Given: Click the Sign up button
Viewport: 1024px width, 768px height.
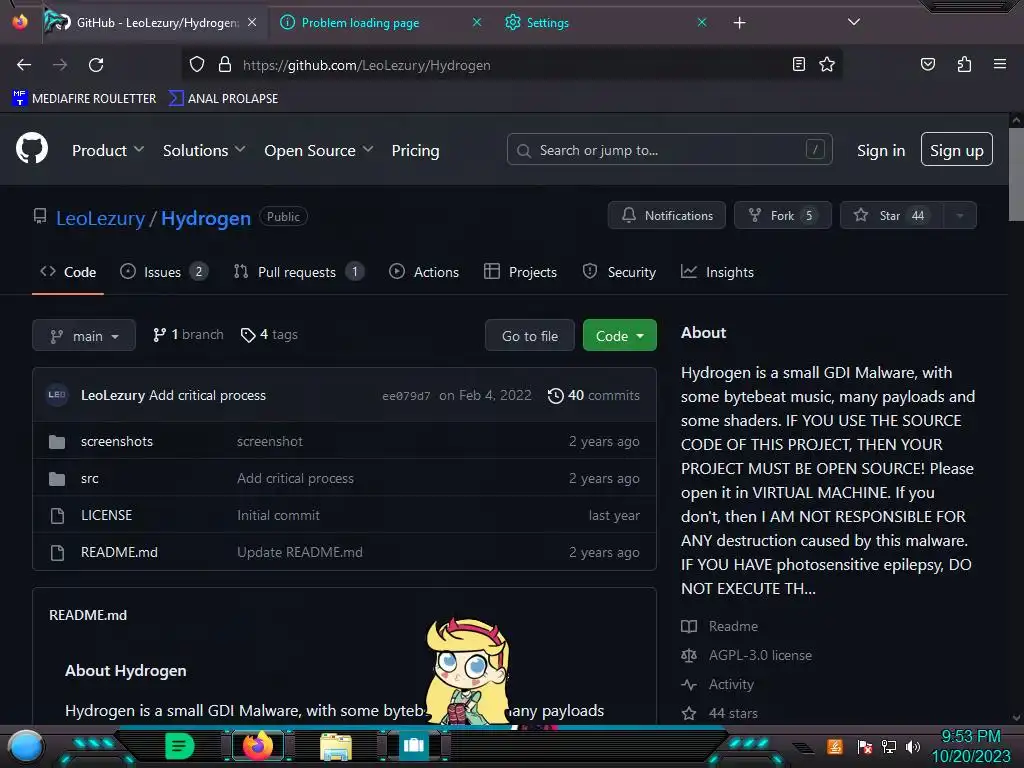Looking at the screenshot, I should [x=957, y=150].
